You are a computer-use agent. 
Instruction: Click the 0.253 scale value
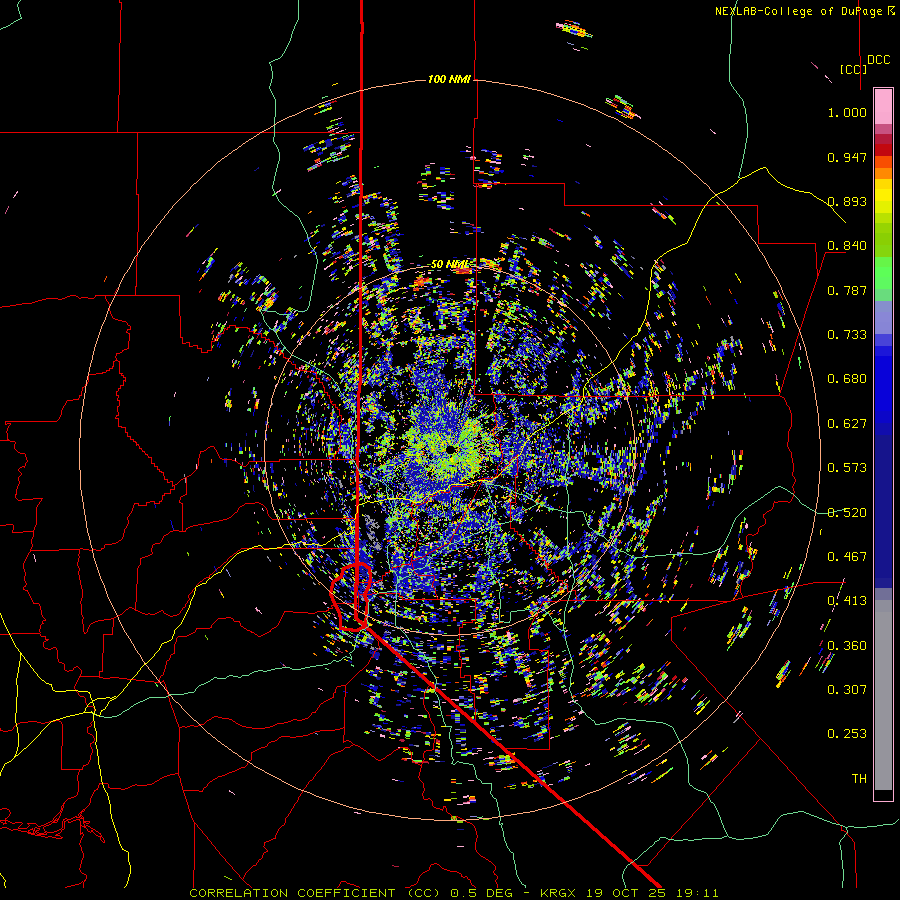(x=847, y=734)
